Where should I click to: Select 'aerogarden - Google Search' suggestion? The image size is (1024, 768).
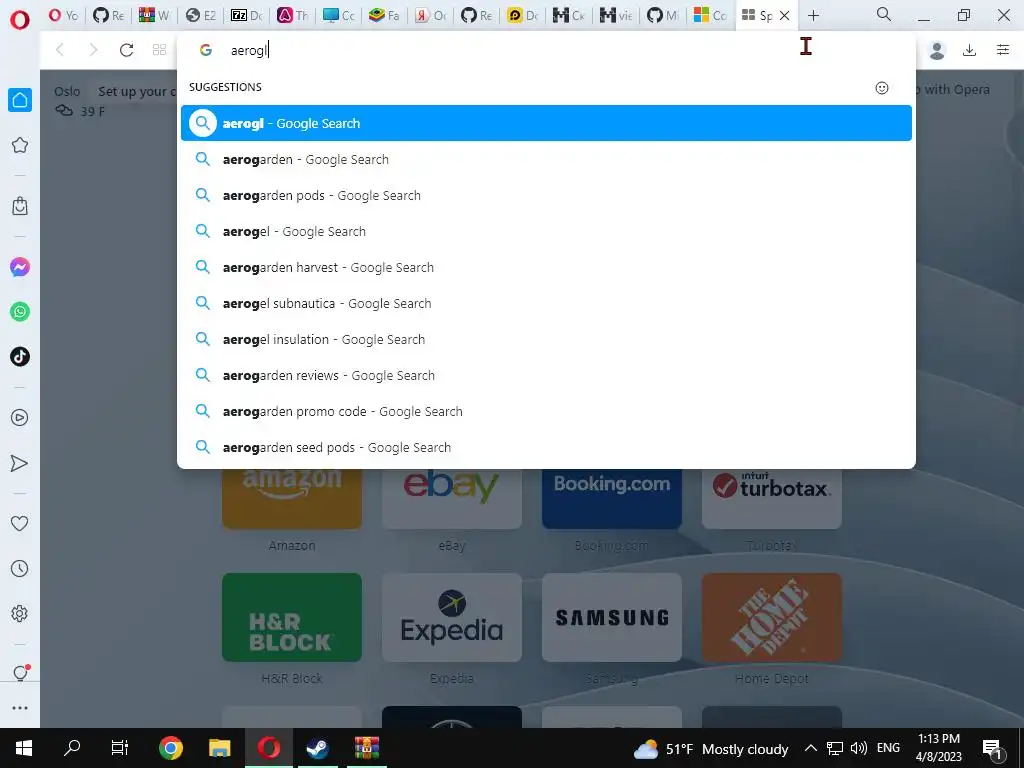pyautogui.click(x=546, y=159)
